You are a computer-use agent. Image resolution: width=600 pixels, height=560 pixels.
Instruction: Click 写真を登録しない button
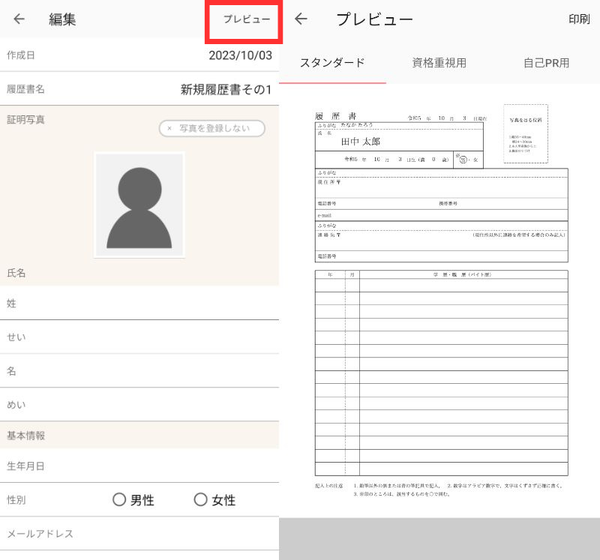[212, 128]
